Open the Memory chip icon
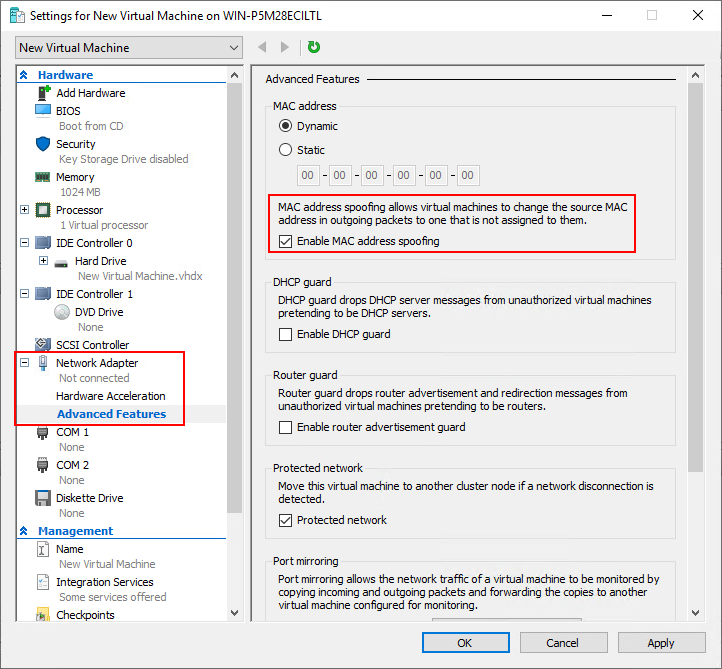The image size is (722, 669). point(43,177)
